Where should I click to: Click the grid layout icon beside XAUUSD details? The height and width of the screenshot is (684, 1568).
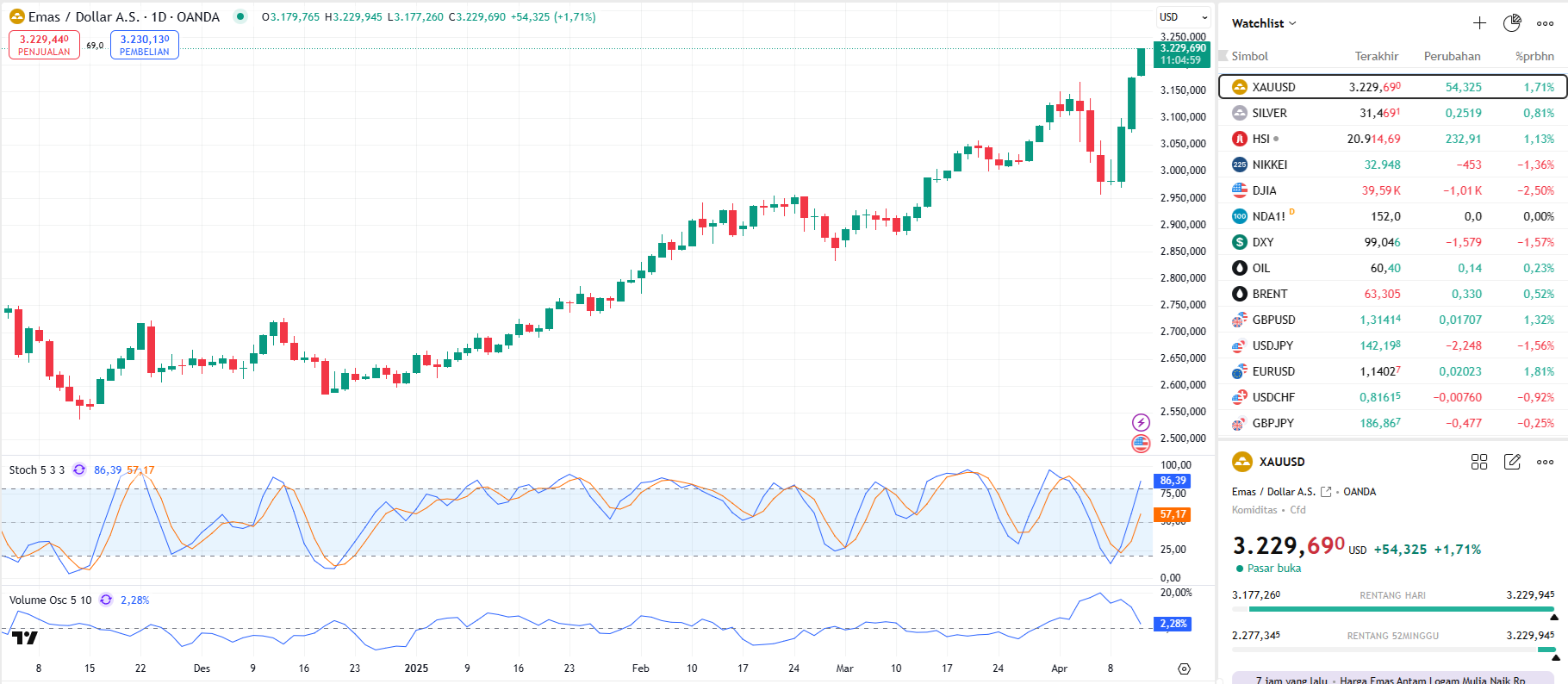[x=1479, y=462]
